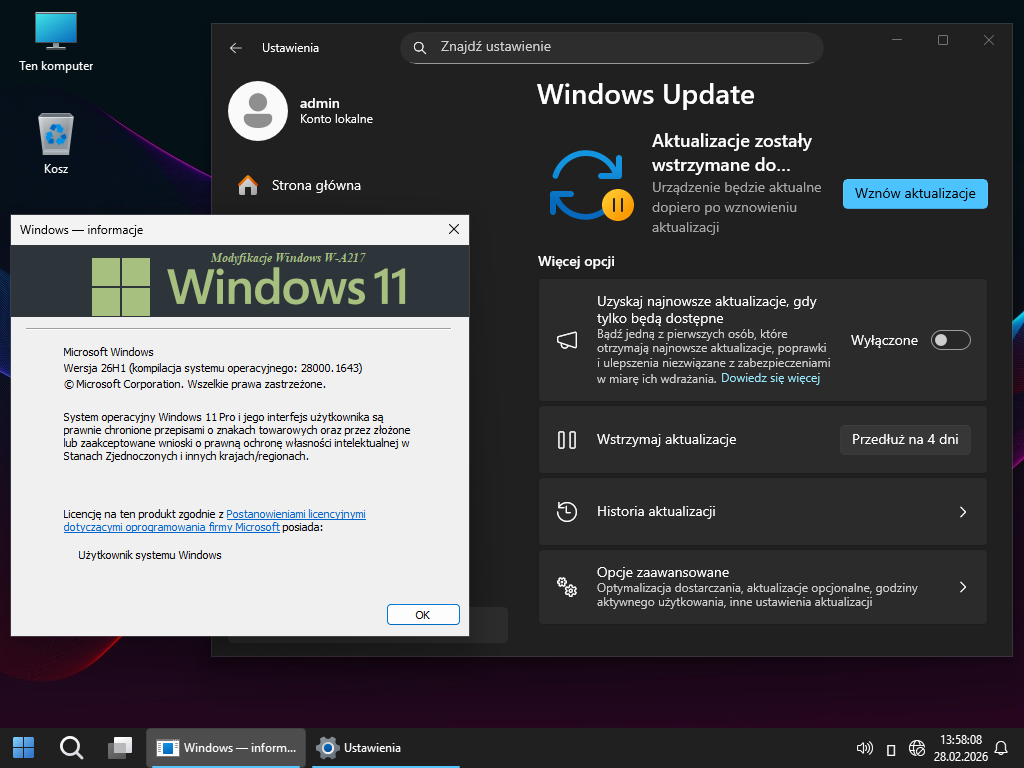Open taskbar search magnifier icon
This screenshot has height=768, width=1024.
(71, 747)
